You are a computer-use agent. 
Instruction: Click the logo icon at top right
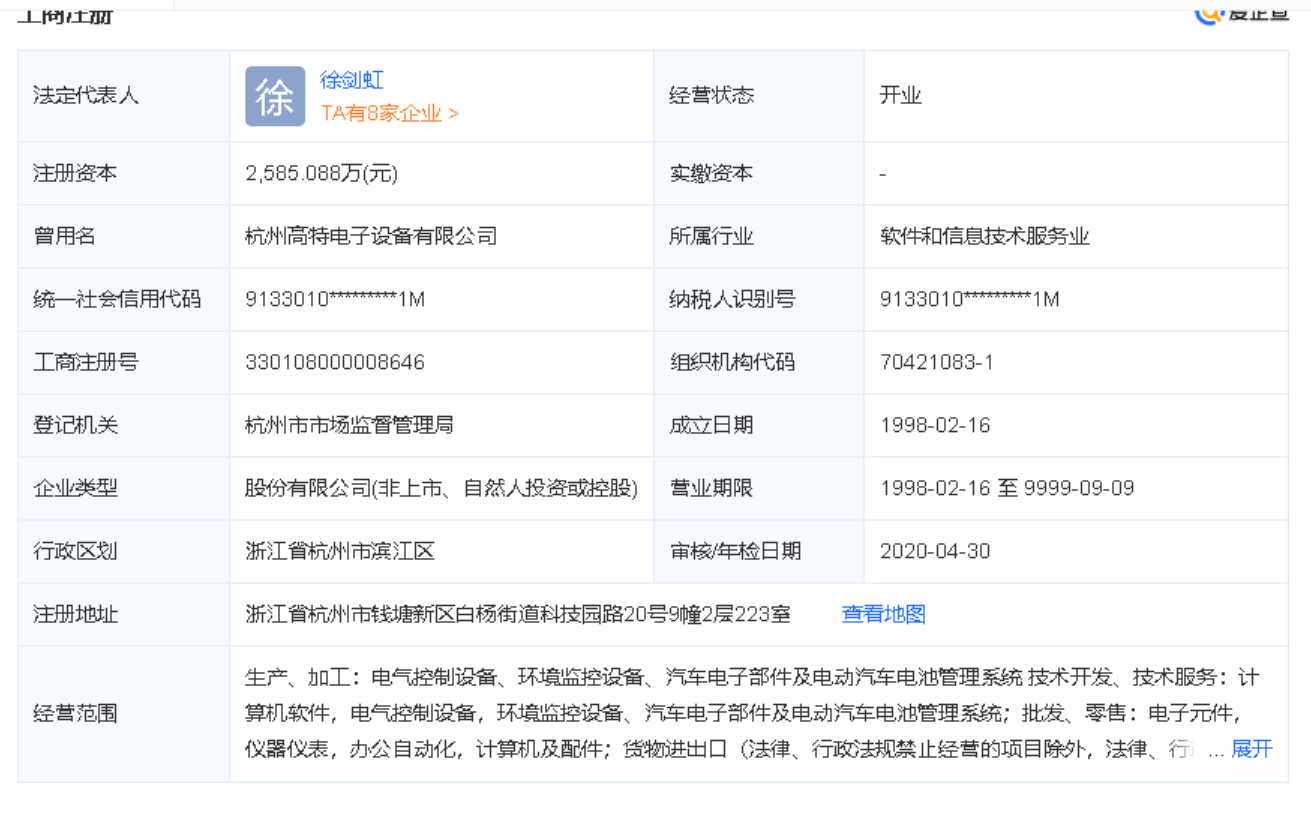1211,12
